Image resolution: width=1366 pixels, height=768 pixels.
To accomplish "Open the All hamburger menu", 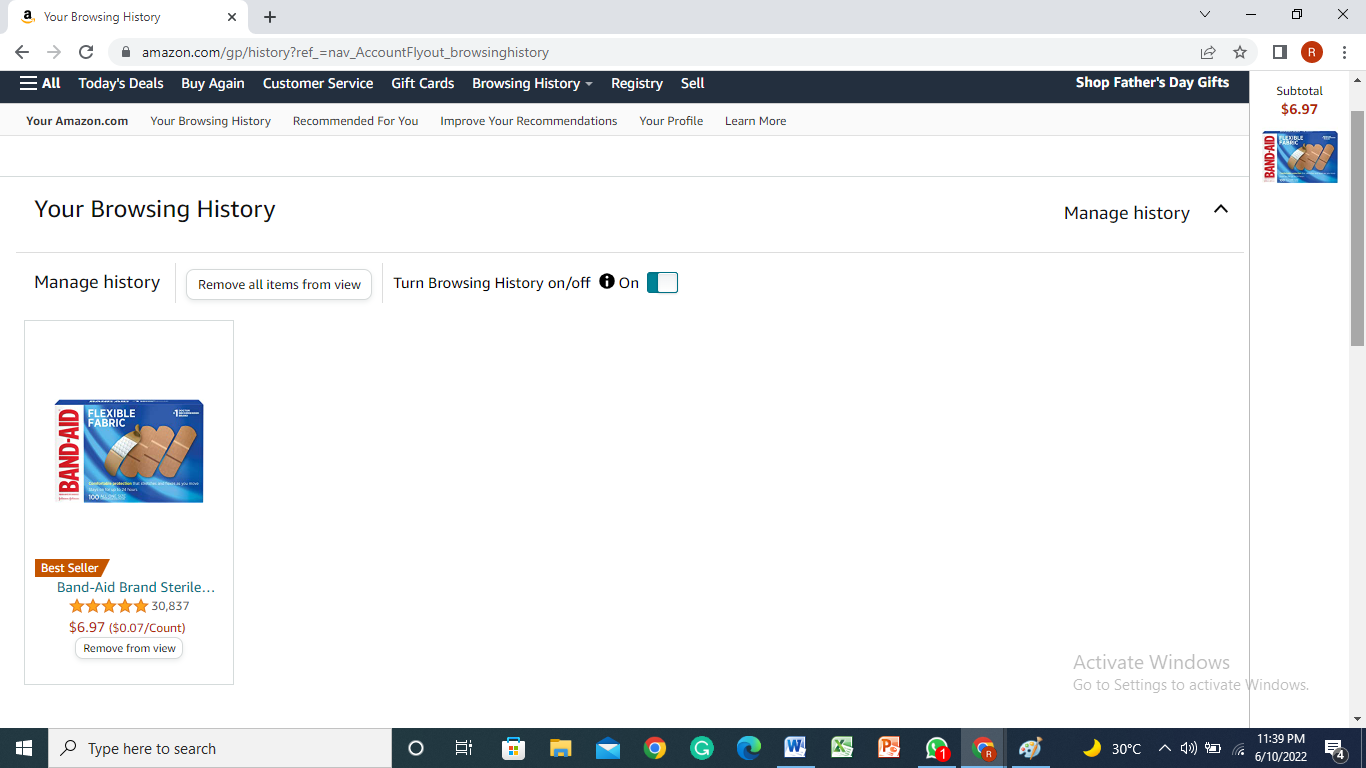I will coord(40,84).
